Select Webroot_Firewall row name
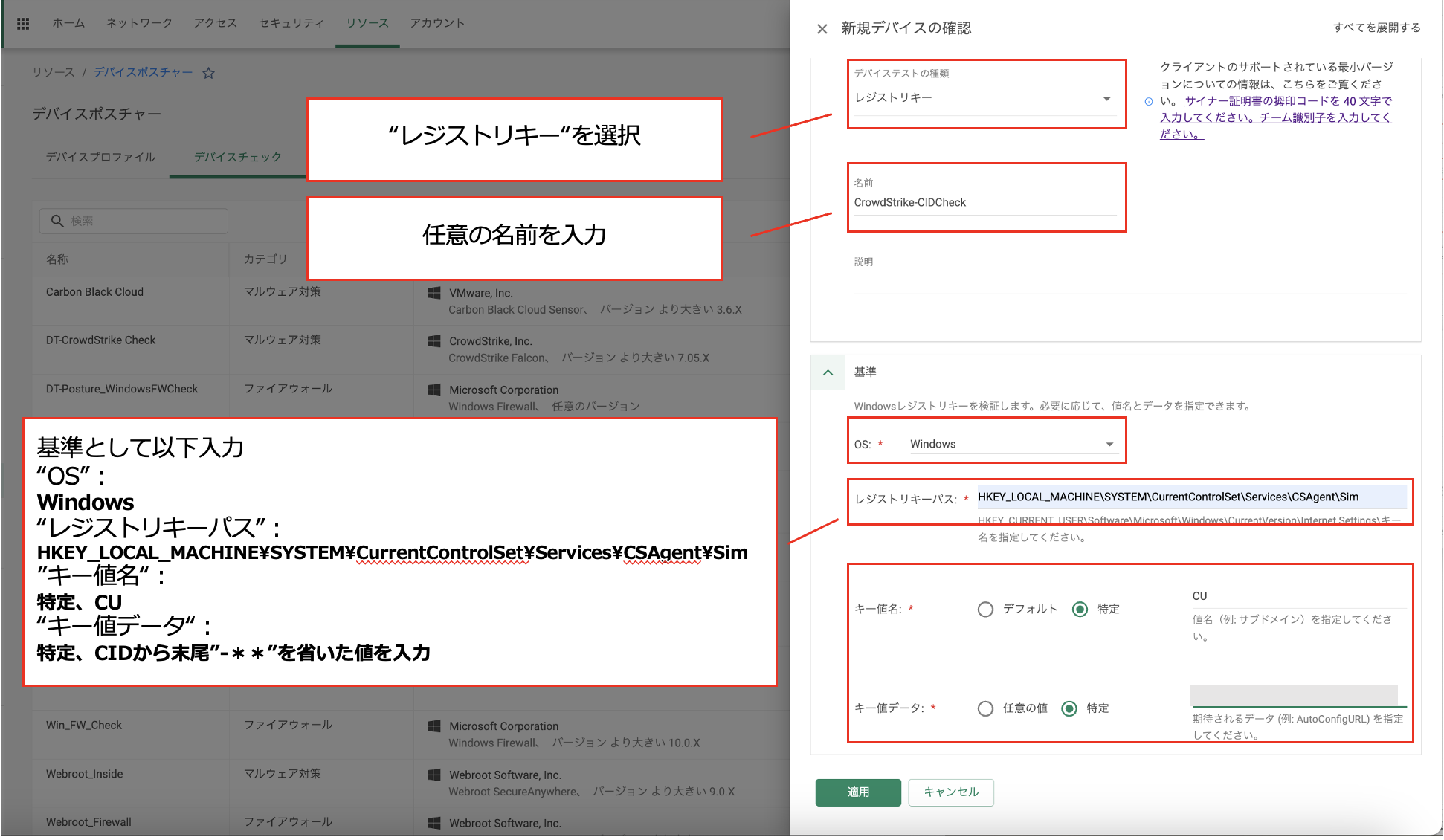 click(88, 822)
